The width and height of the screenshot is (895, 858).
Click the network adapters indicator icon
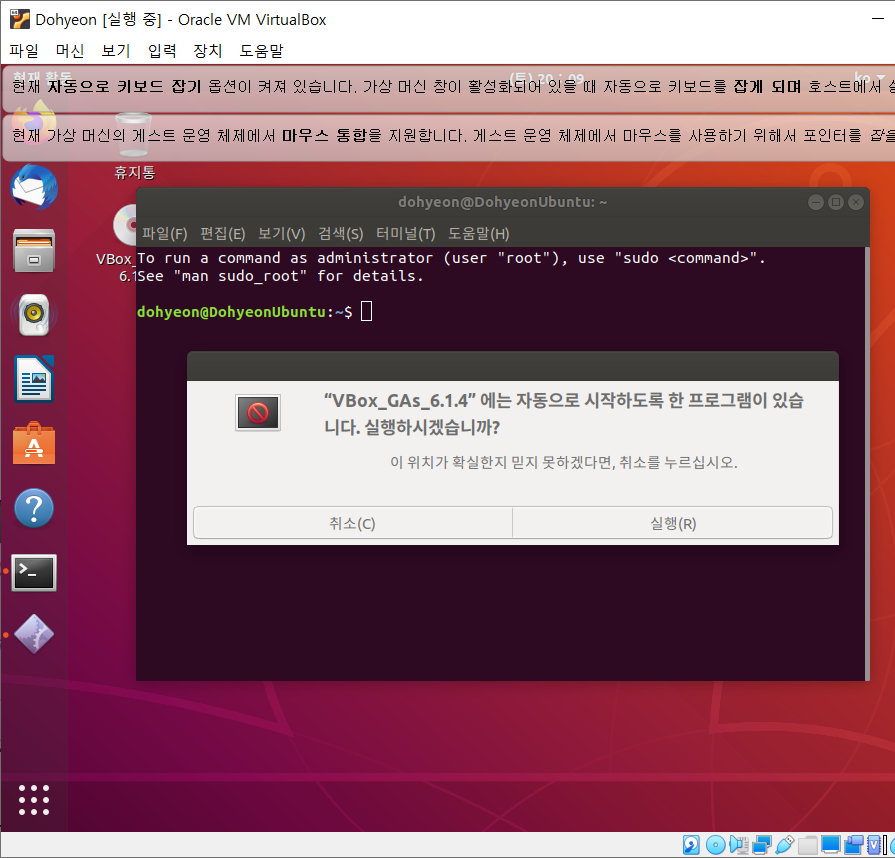(761, 845)
